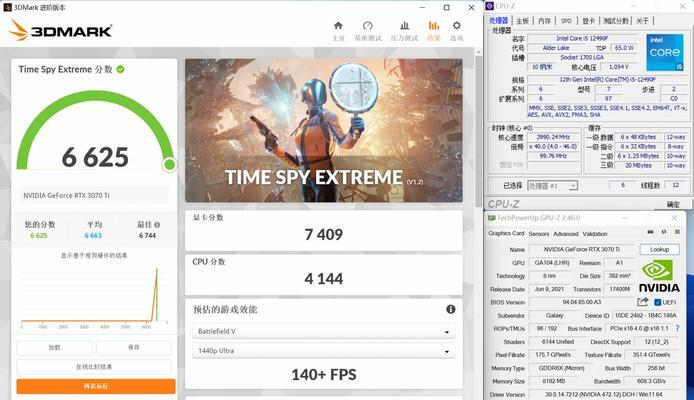
Task: Click the GPU-Z screenshot camera icon
Action: (650, 232)
